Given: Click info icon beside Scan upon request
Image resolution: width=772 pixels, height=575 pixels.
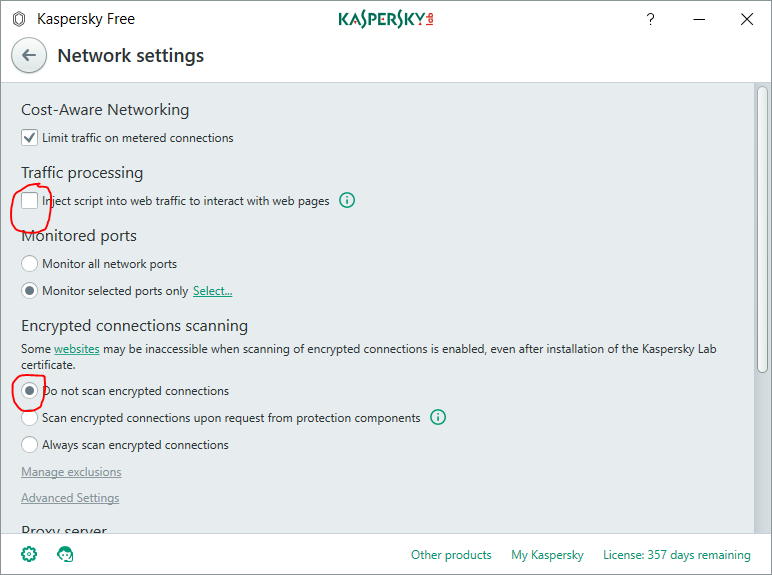Looking at the screenshot, I should [x=438, y=418].
